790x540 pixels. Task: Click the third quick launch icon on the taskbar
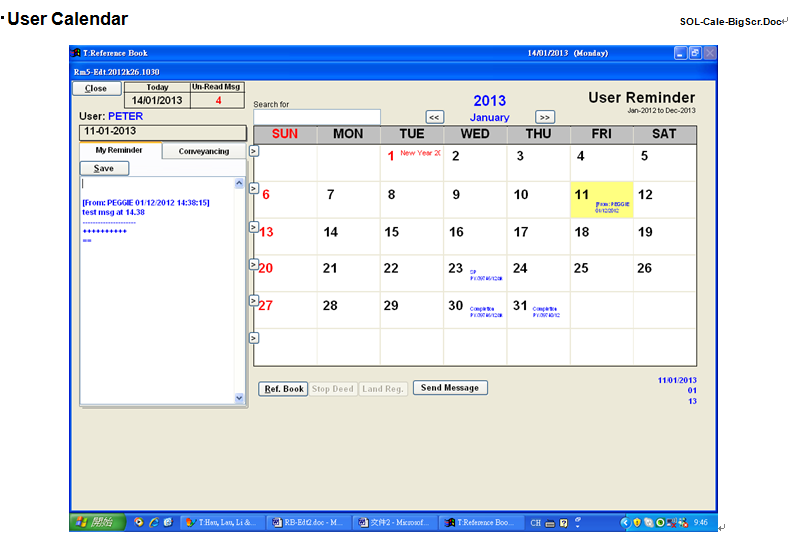(168, 522)
